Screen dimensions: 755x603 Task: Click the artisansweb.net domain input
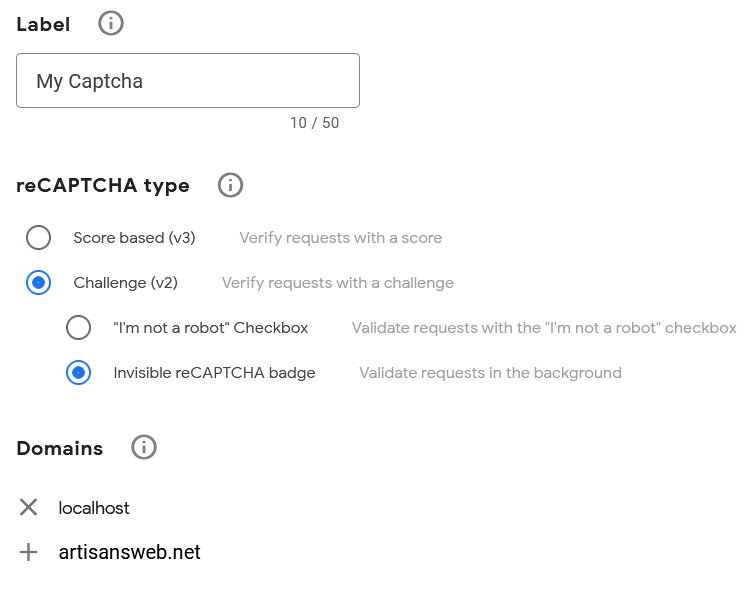click(130, 552)
